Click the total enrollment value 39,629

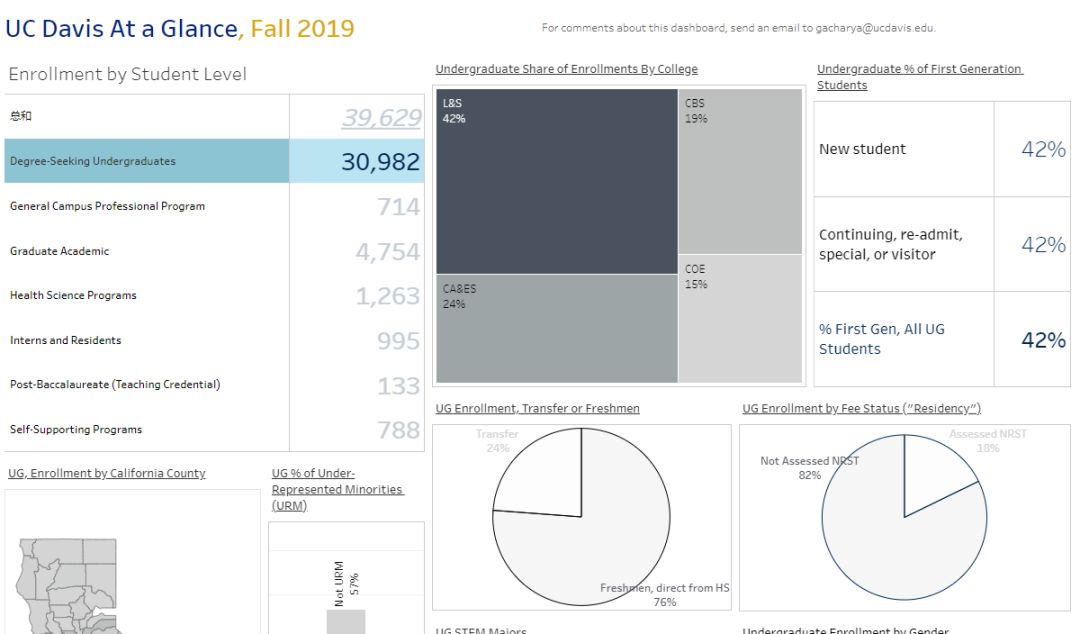382,118
